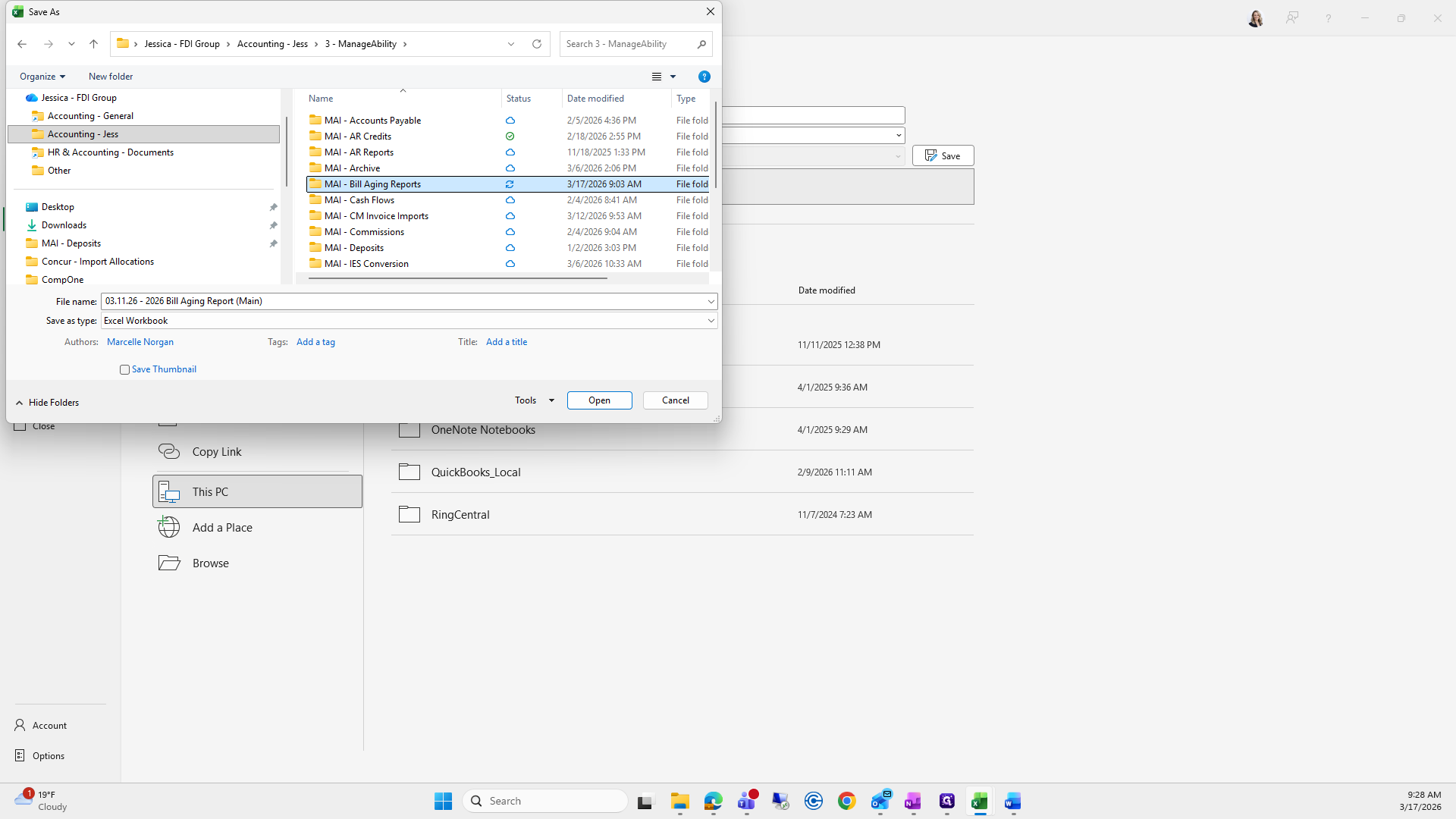Click the Back navigation arrow

coord(22,44)
